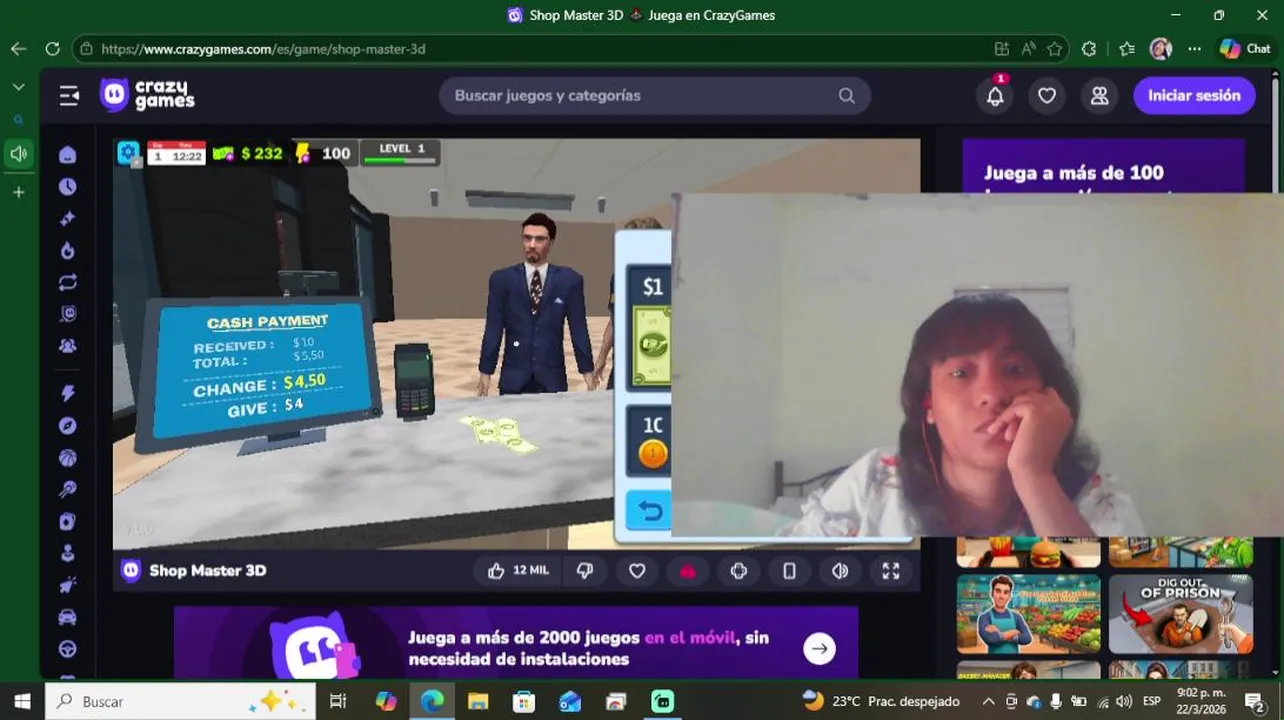Open the Dig Out of Prison game thumbnail
Viewport: 1284px width, 720px height.
pos(1181,614)
